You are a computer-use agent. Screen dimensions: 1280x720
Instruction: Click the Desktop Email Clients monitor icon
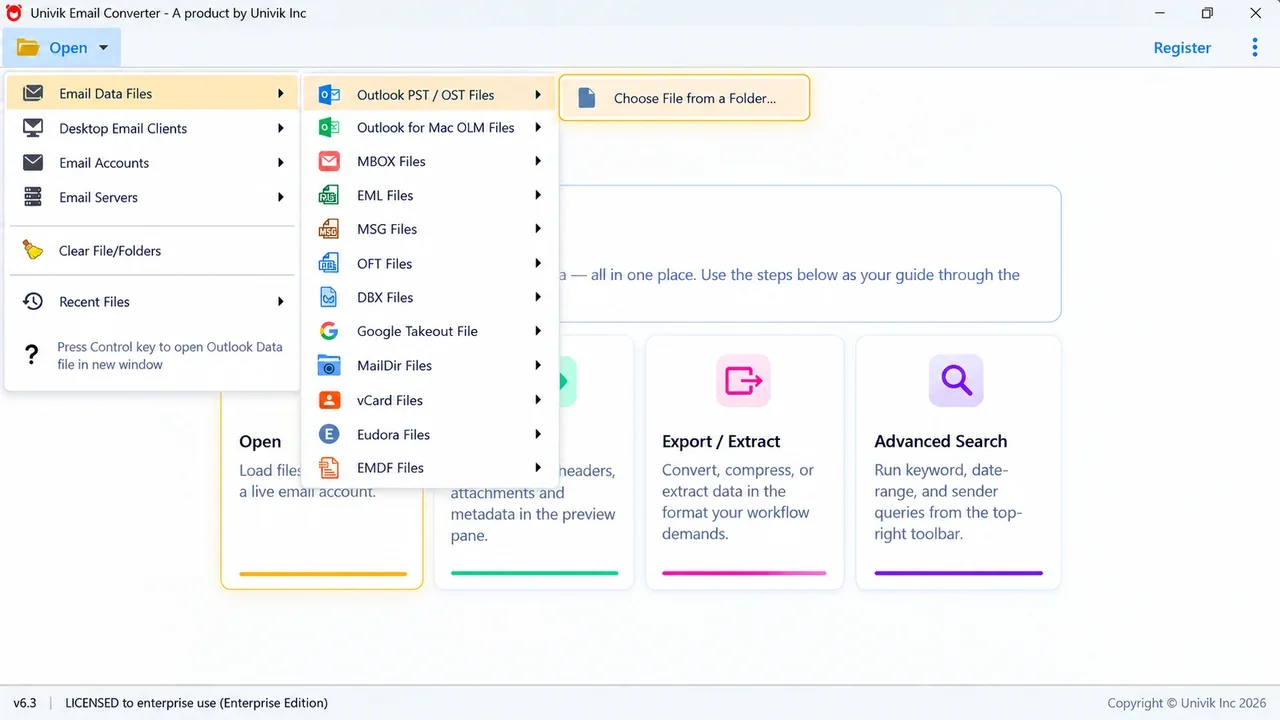33,128
